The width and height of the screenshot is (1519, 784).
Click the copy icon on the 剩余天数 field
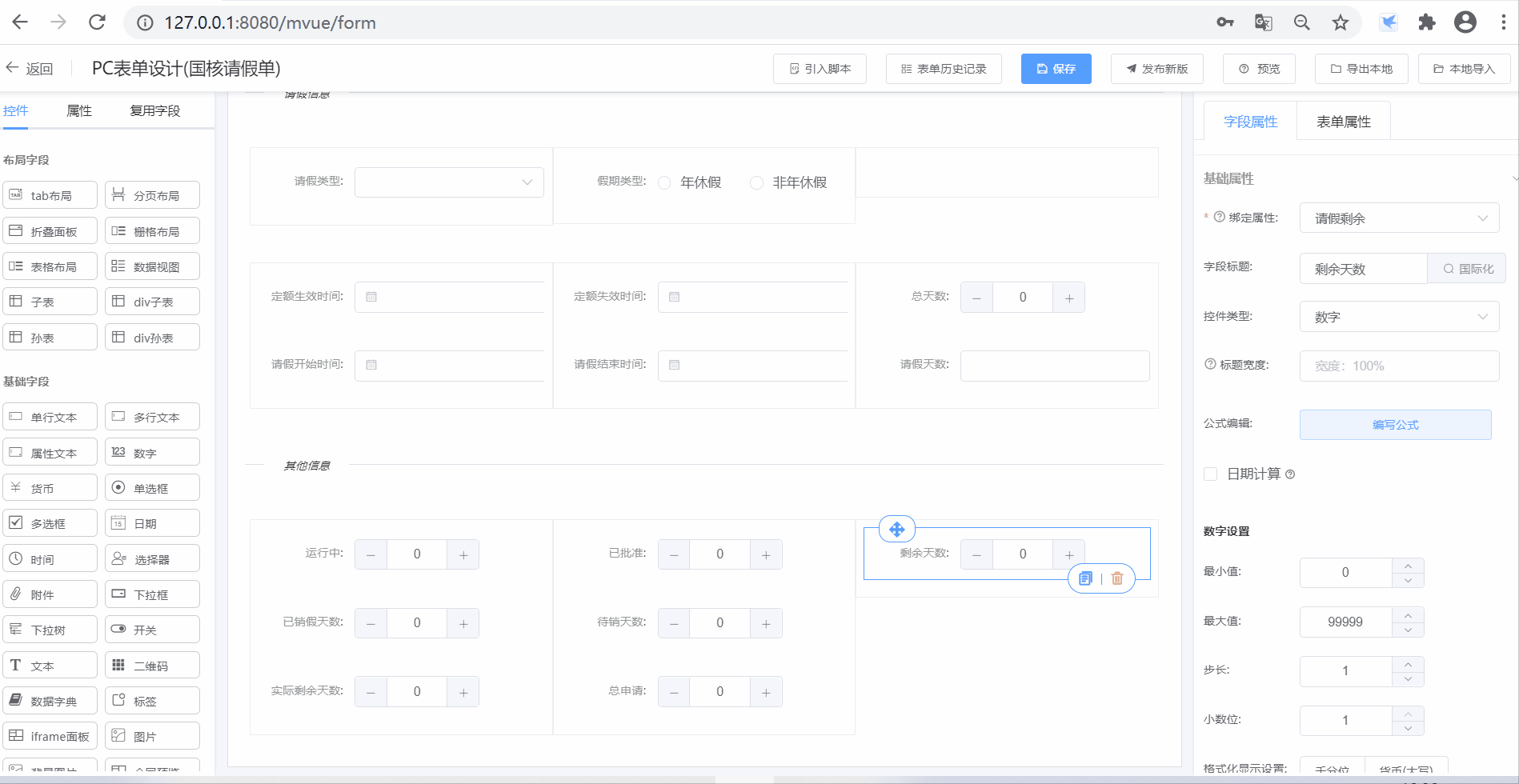[x=1085, y=578]
